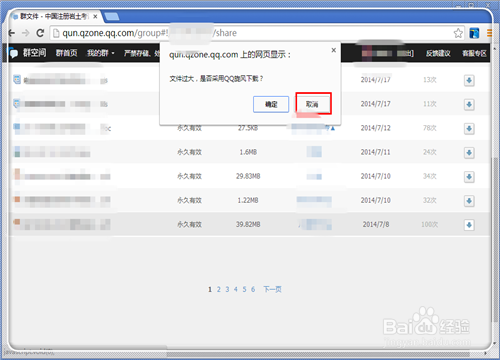Image resolution: width=500 pixels, height=360 pixels.
Task: Click the 34次 download count
Action: point(430,176)
